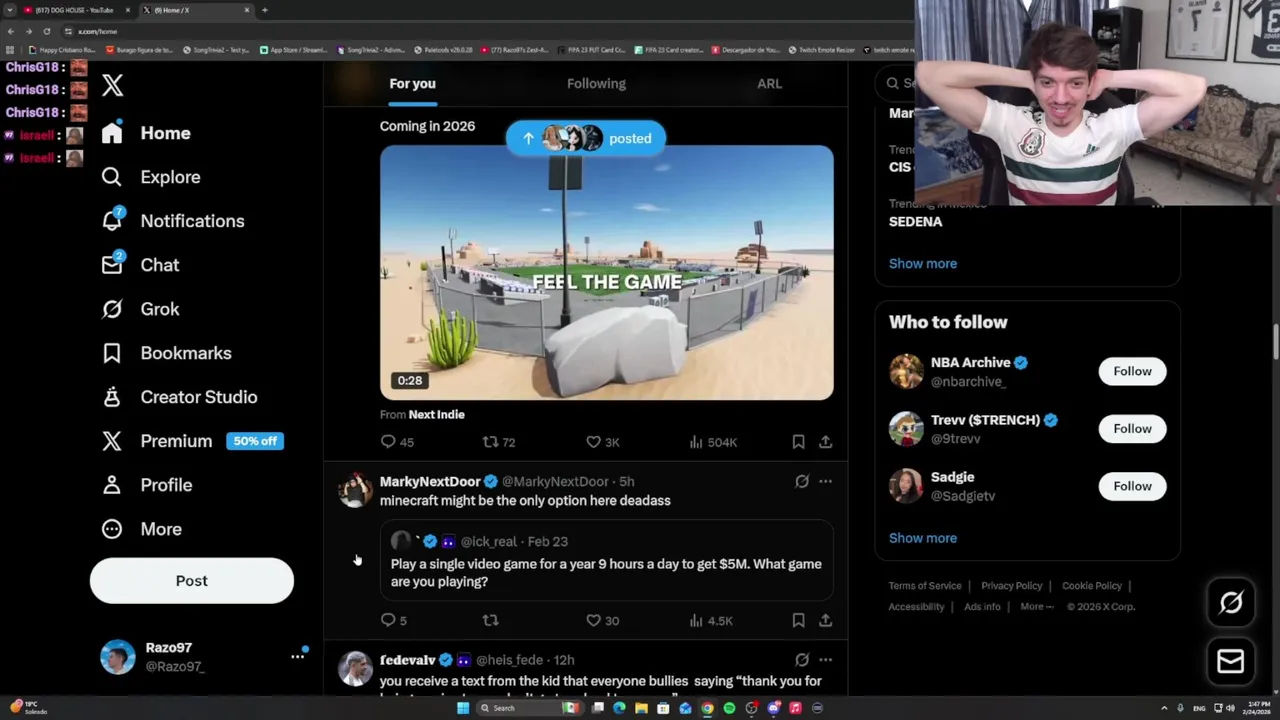Open the Cookie Policy link
This screenshot has height=720, width=1280.
point(1091,586)
